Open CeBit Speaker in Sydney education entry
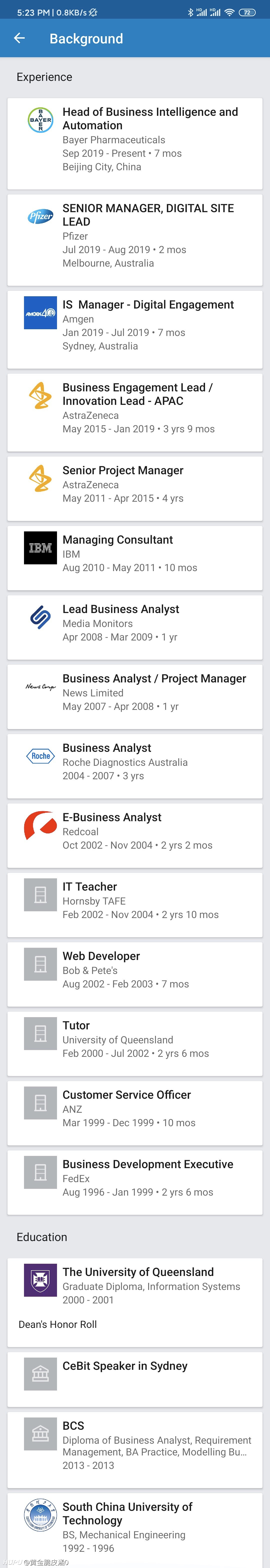The width and height of the screenshot is (270, 1568). coord(135,1379)
